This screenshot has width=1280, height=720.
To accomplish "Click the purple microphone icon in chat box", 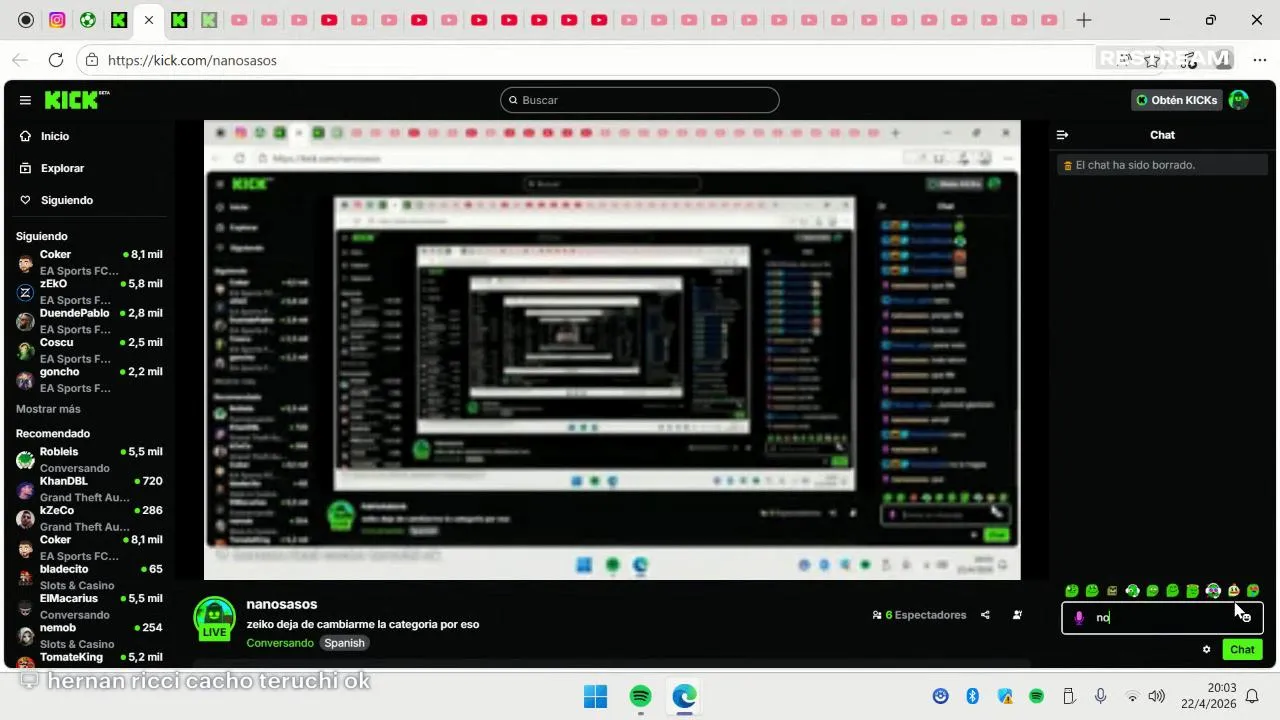I will point(1079,618).
